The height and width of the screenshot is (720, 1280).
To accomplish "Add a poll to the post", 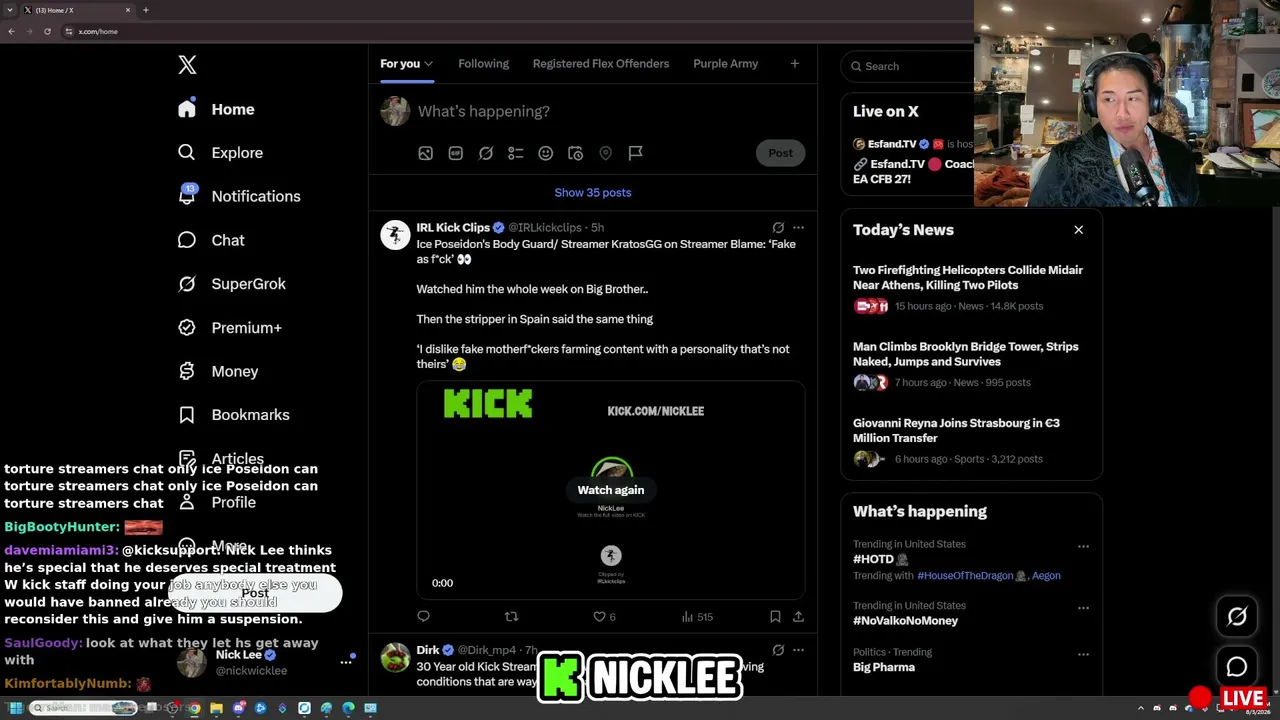I will click(x=516, y=153).
